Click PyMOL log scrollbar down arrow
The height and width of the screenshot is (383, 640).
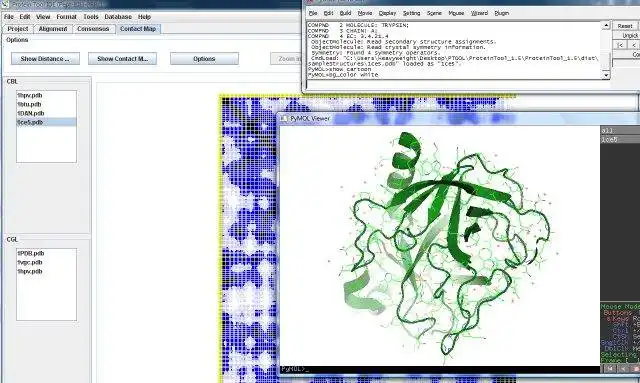606,75
